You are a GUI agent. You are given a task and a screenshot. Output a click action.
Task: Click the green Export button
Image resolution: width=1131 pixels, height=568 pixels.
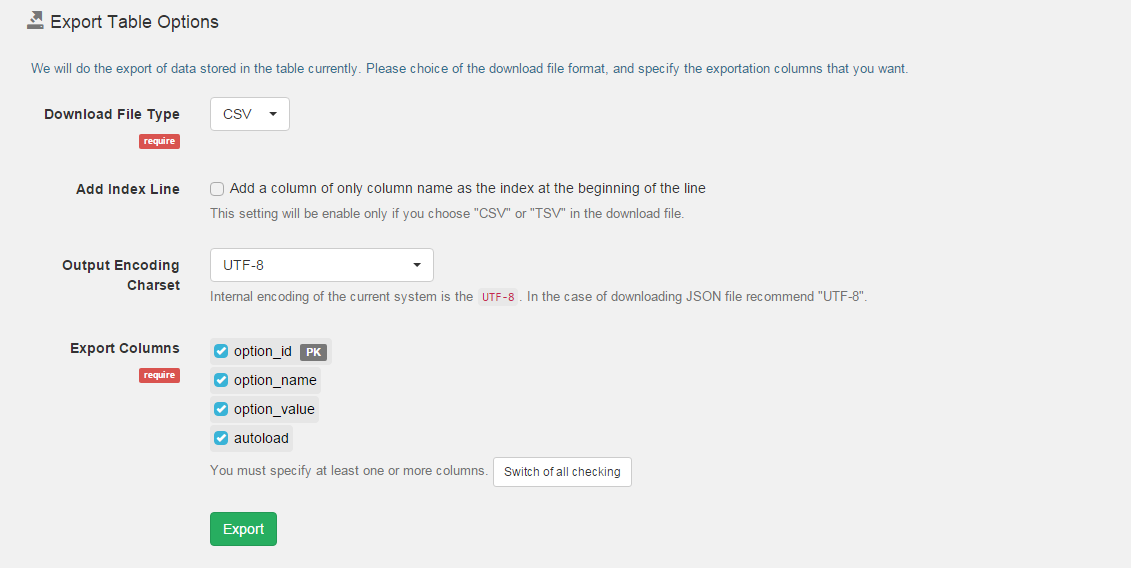243,529
